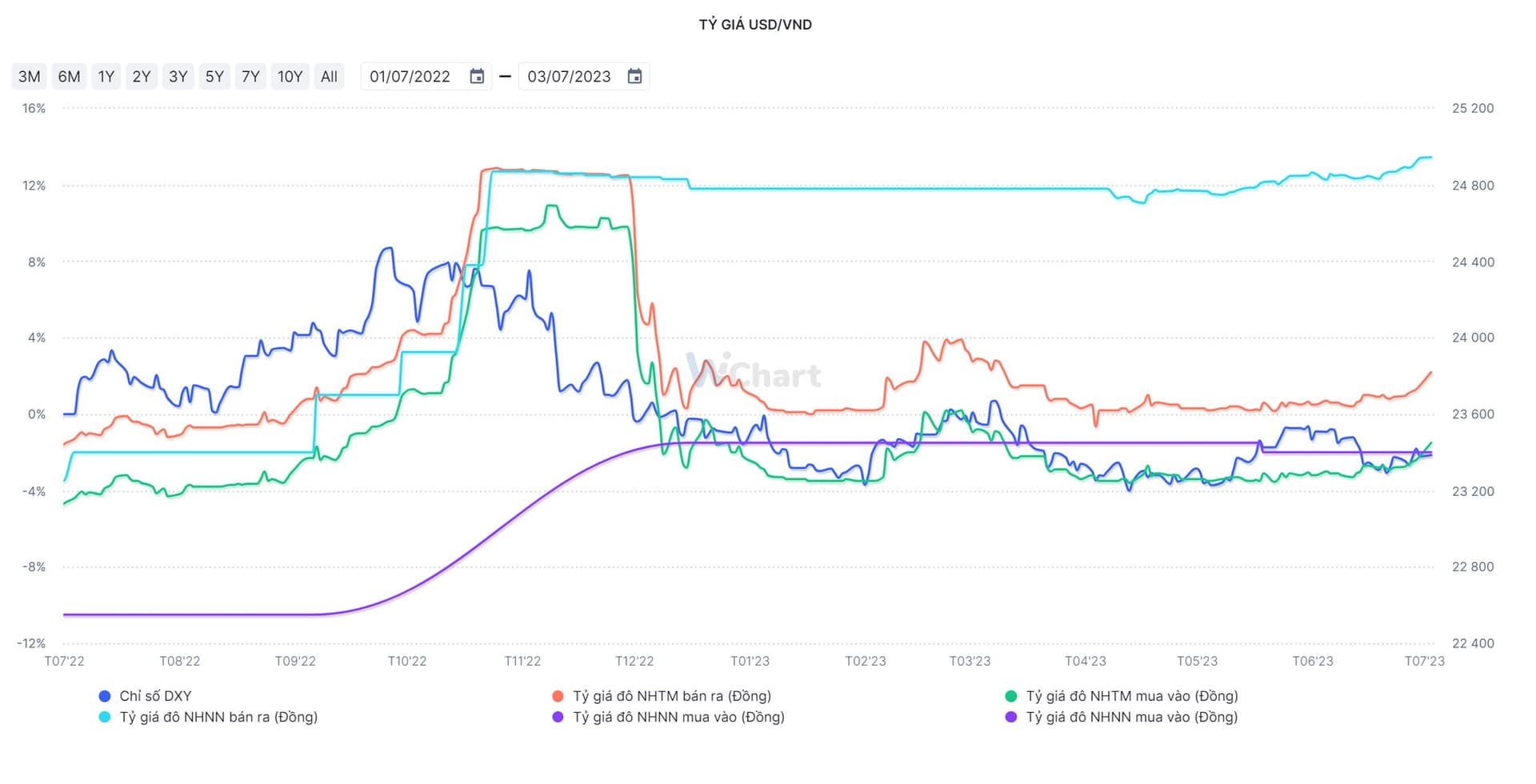The image size is (1536, 784).
Task: Hide the Tỷ giá đô NHTM bán ra series
Action: point(671,696)
